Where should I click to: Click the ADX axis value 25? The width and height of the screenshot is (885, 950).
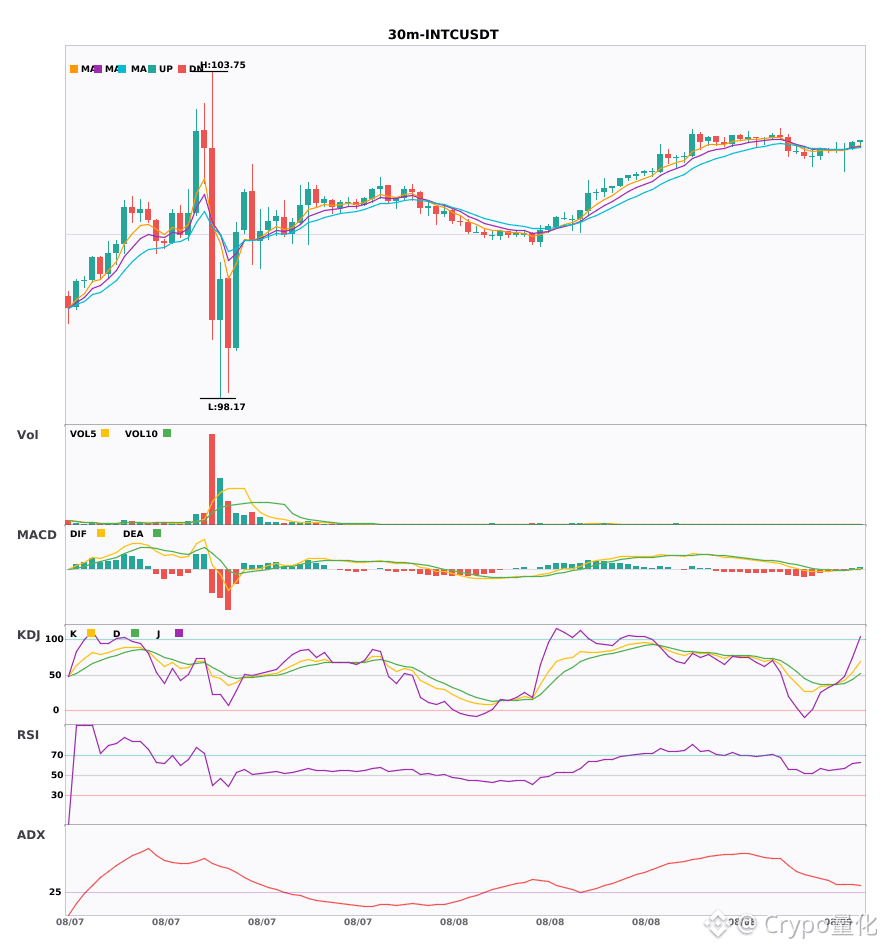tap(55, 892)
